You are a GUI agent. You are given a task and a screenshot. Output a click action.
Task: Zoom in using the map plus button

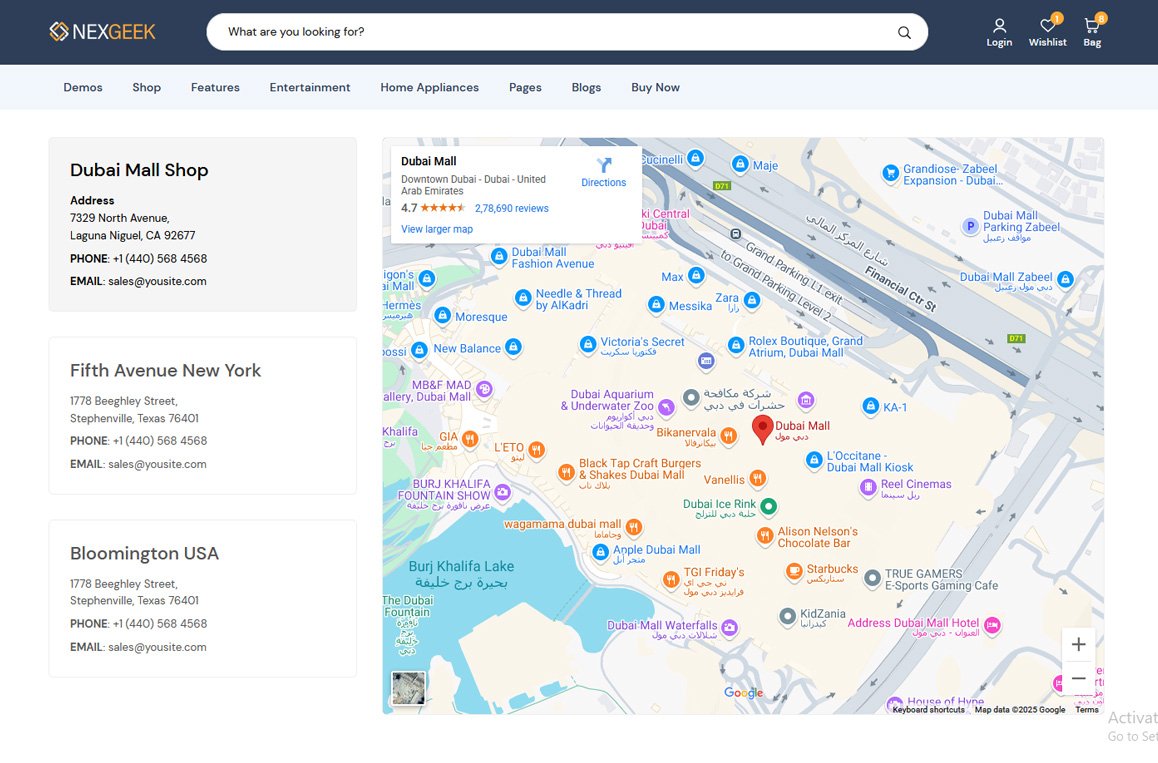tap(1078, 644)
